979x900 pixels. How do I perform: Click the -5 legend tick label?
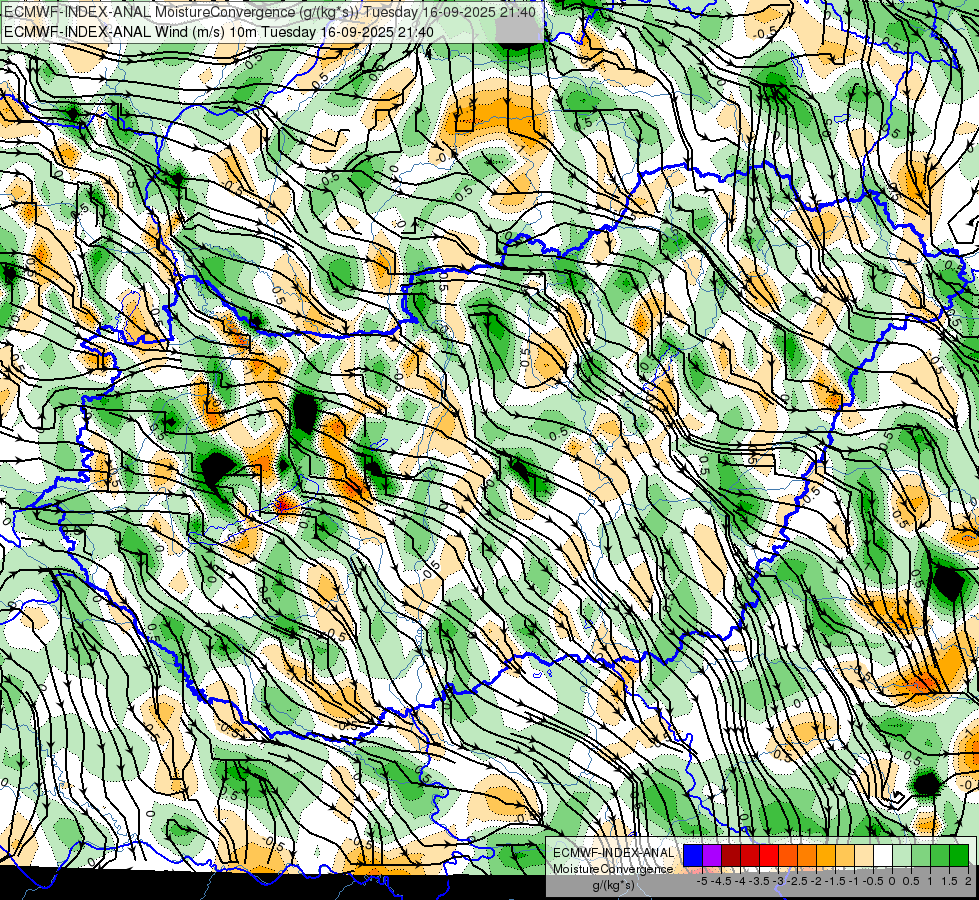pyautogui.click(x=702, y=881)
